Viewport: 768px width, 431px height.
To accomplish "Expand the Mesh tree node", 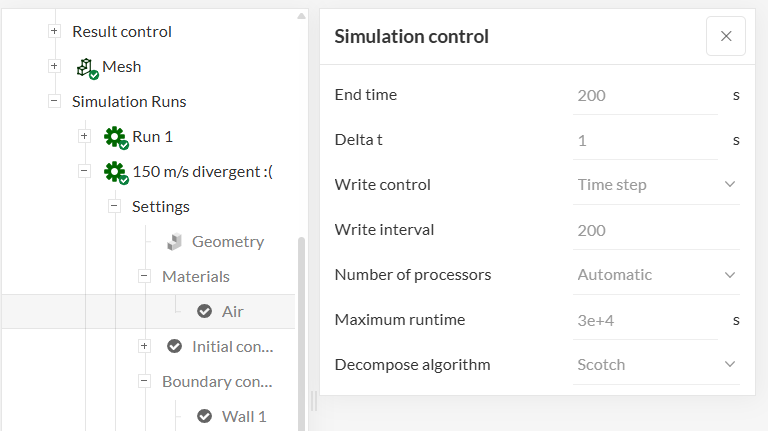I will (x=54, y=67).
